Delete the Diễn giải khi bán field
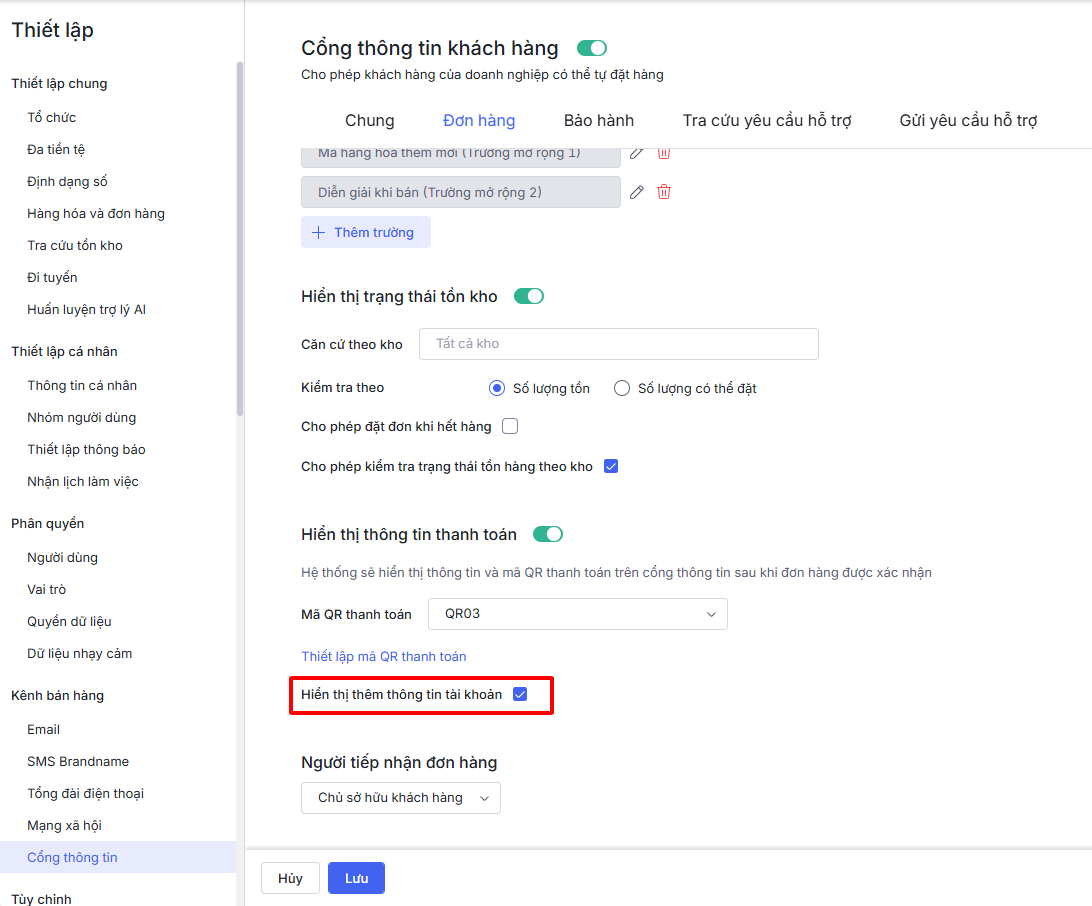Screen dimensions: 1092x906 pyautogui.click(x=664, y=192)
